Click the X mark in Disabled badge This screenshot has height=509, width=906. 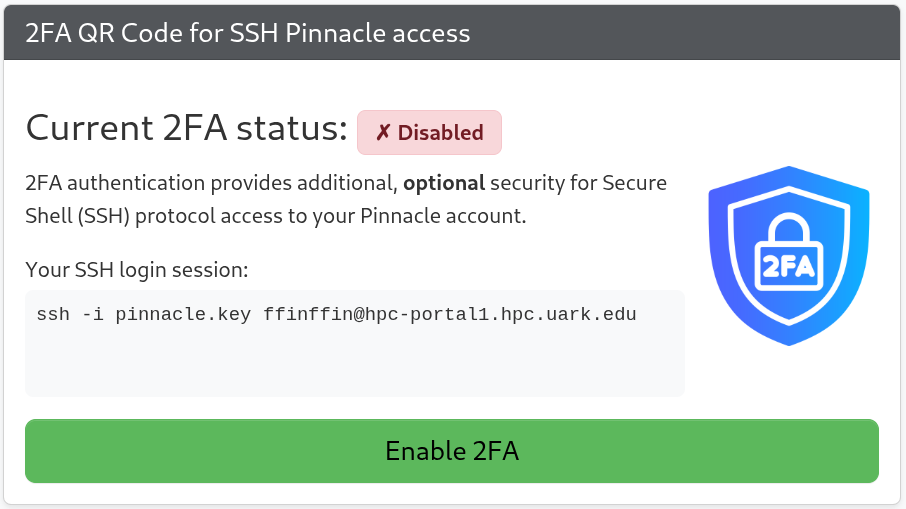click(x=382, y=132)
